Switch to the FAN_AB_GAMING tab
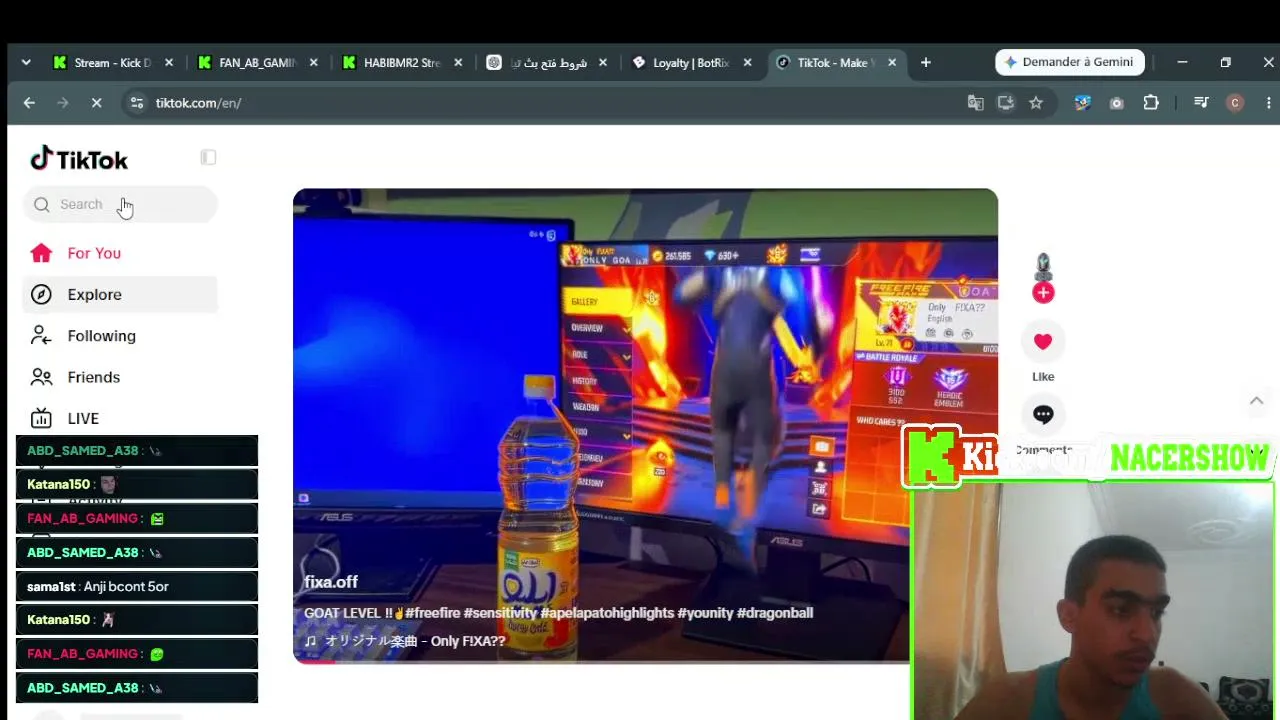The image size is (1280, 720). pyautogui.click(x=257, y=62)
